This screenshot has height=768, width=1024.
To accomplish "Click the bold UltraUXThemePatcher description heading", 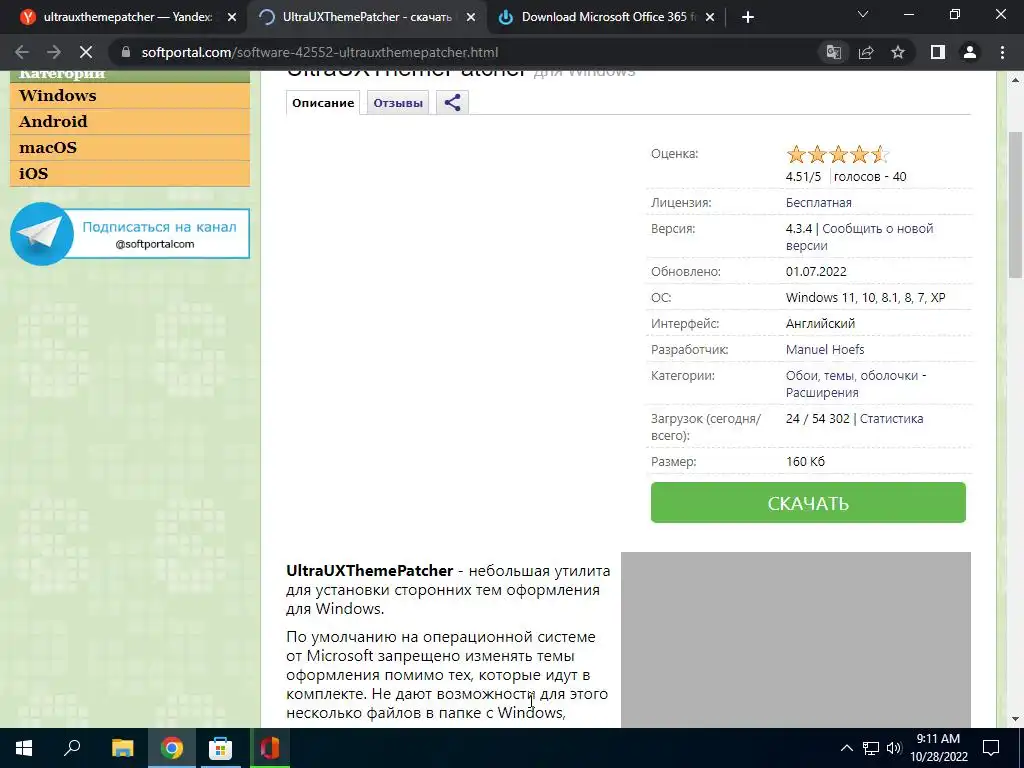I will point(370,570).
